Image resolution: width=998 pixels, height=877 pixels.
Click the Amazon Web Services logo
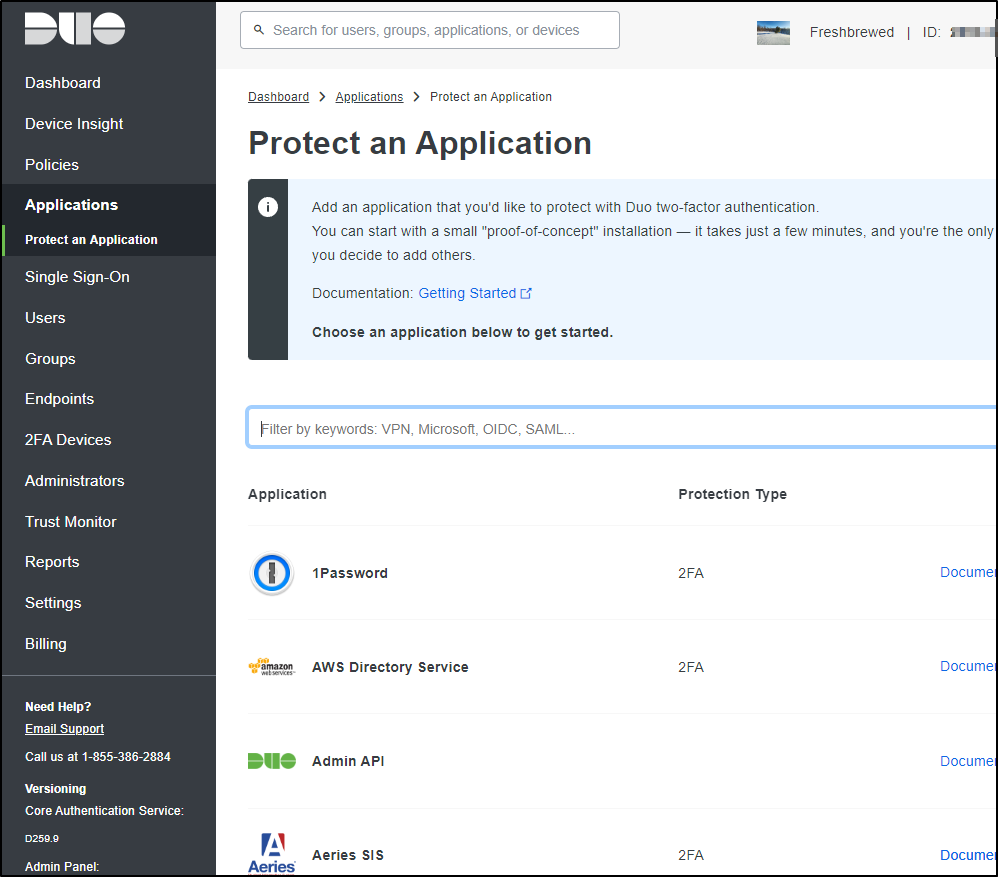pos(272,667)
